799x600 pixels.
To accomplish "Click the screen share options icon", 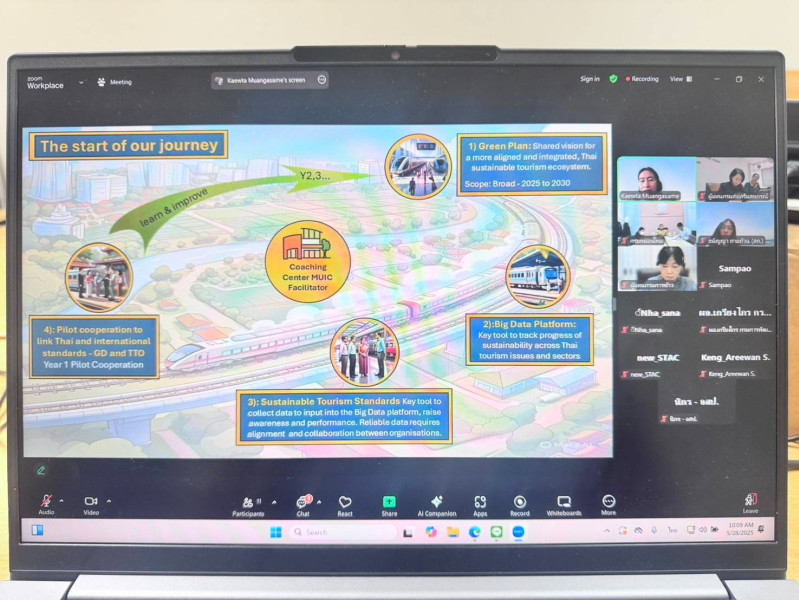I will coord(322,80).
